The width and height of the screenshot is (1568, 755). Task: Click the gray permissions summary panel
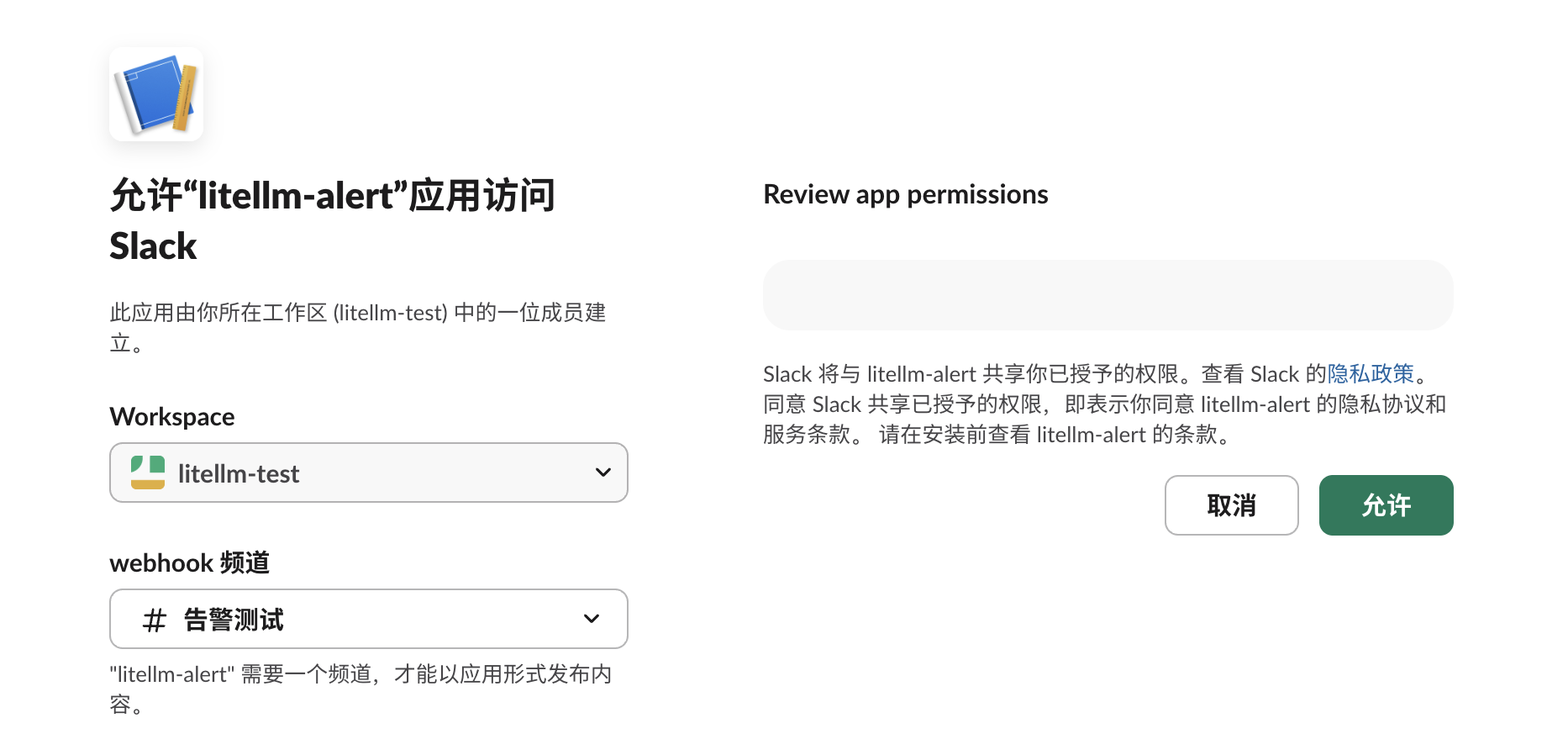click(1108, 294)
